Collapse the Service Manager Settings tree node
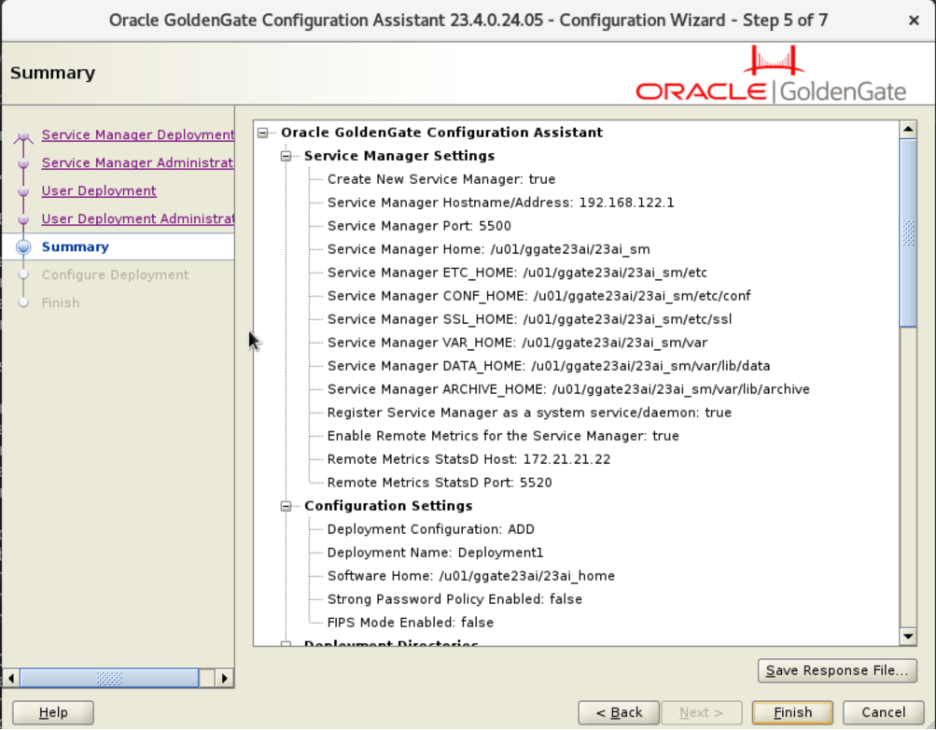Image resolution: width=936 pixels, height=730 pixels. (286, 156)
